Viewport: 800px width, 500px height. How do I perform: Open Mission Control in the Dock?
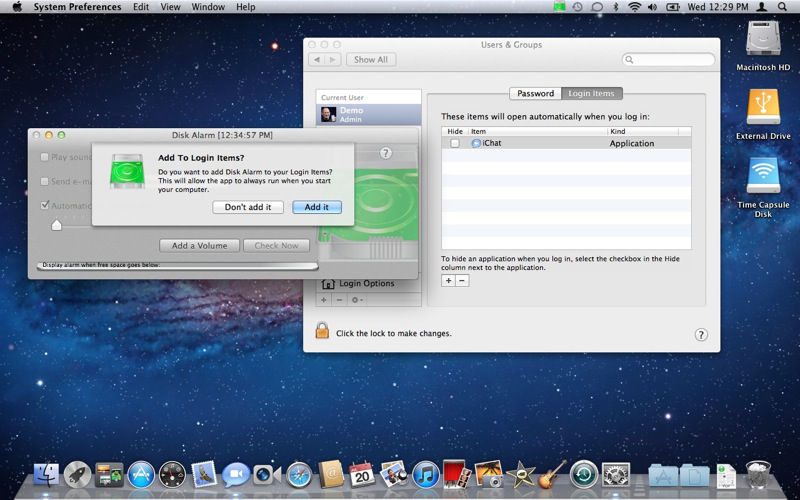tap(109, 474)
